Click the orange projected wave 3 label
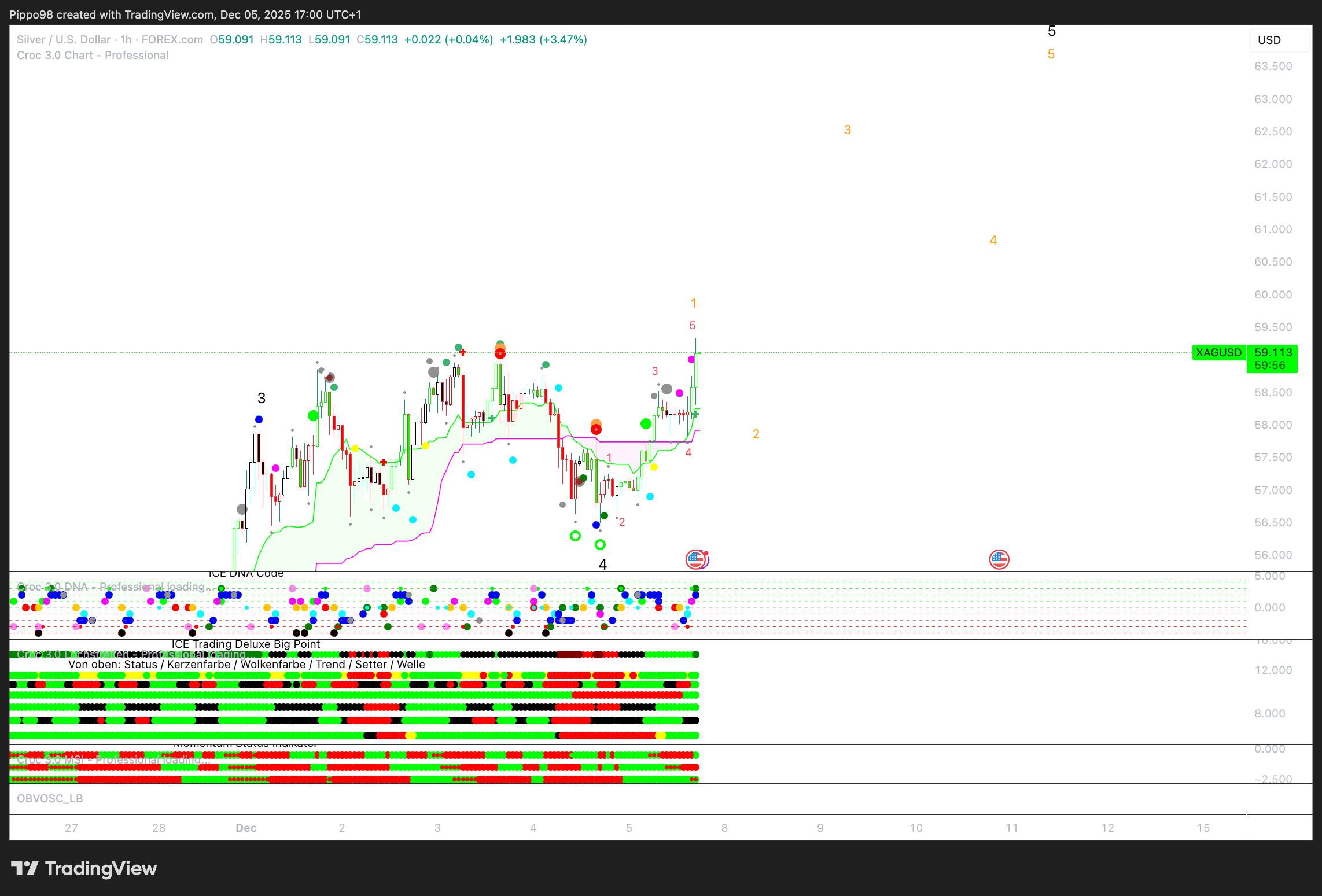This screenshot has height=896, width=1322. pyautogui.click(x=847, y=130)
